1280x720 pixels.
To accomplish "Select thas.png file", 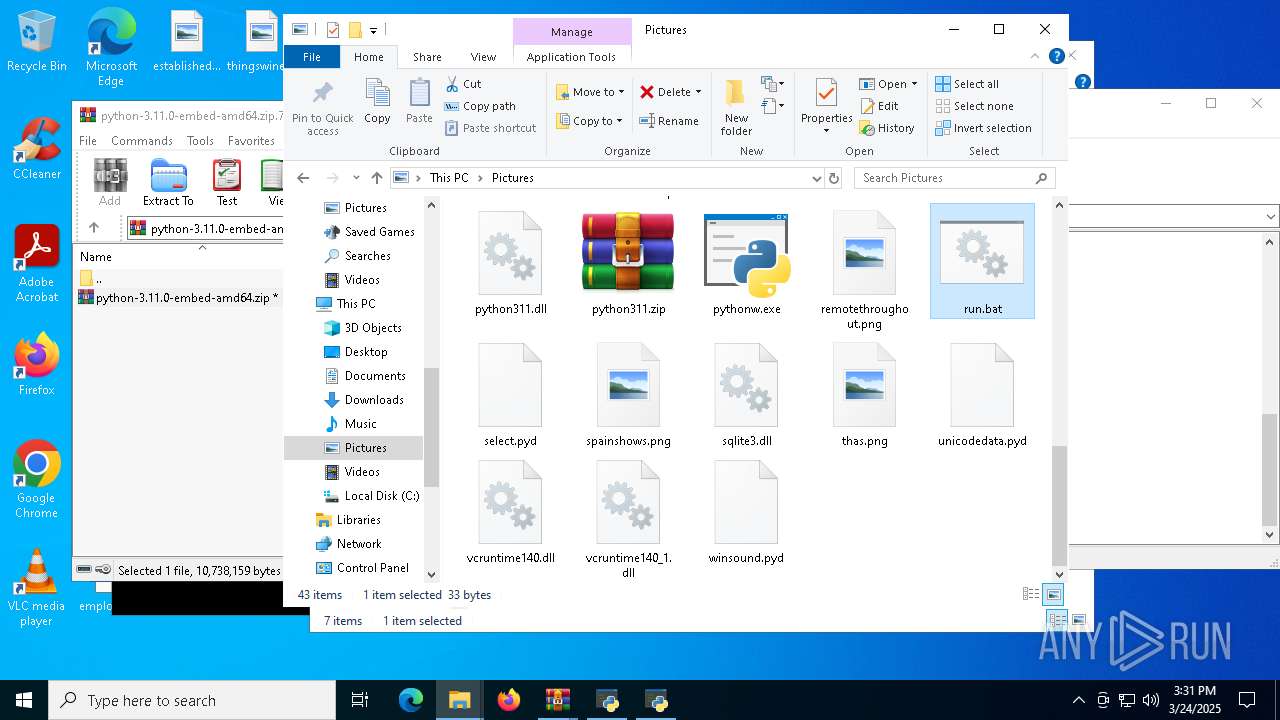I will pyautogui.click(x=864, y=395).
